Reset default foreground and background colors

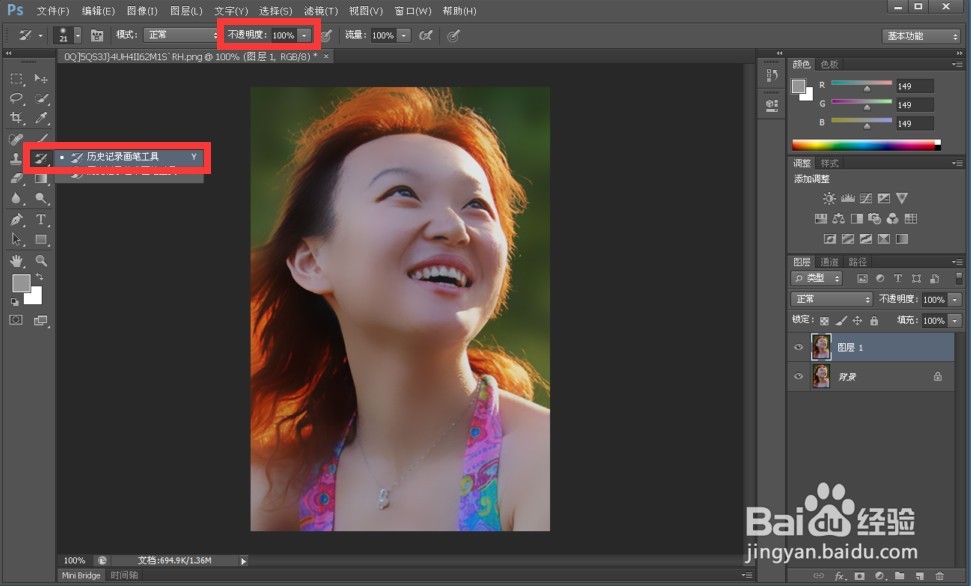[x=14, y=302]
